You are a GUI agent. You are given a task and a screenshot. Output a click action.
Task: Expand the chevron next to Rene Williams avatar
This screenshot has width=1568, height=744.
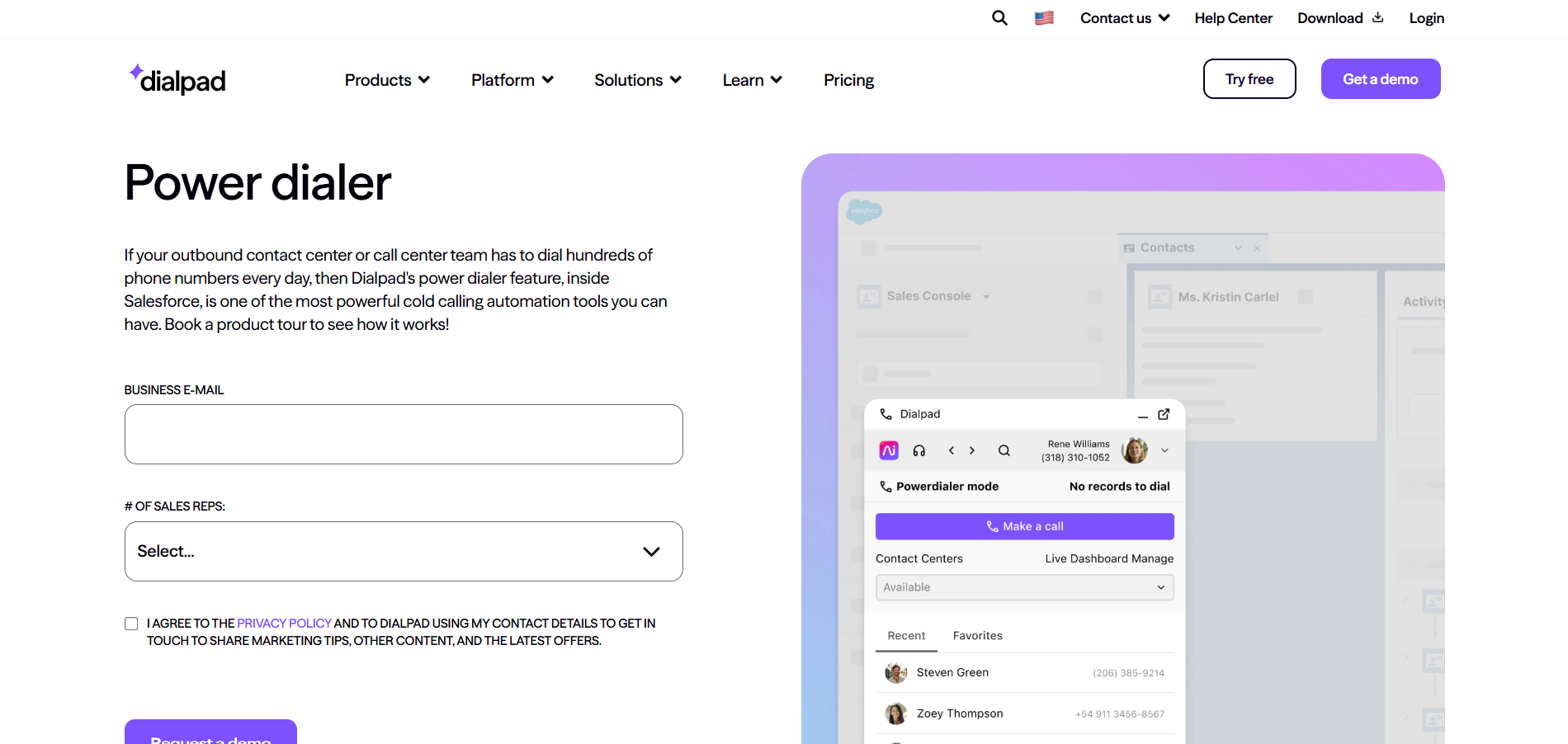pos(1164,450)
